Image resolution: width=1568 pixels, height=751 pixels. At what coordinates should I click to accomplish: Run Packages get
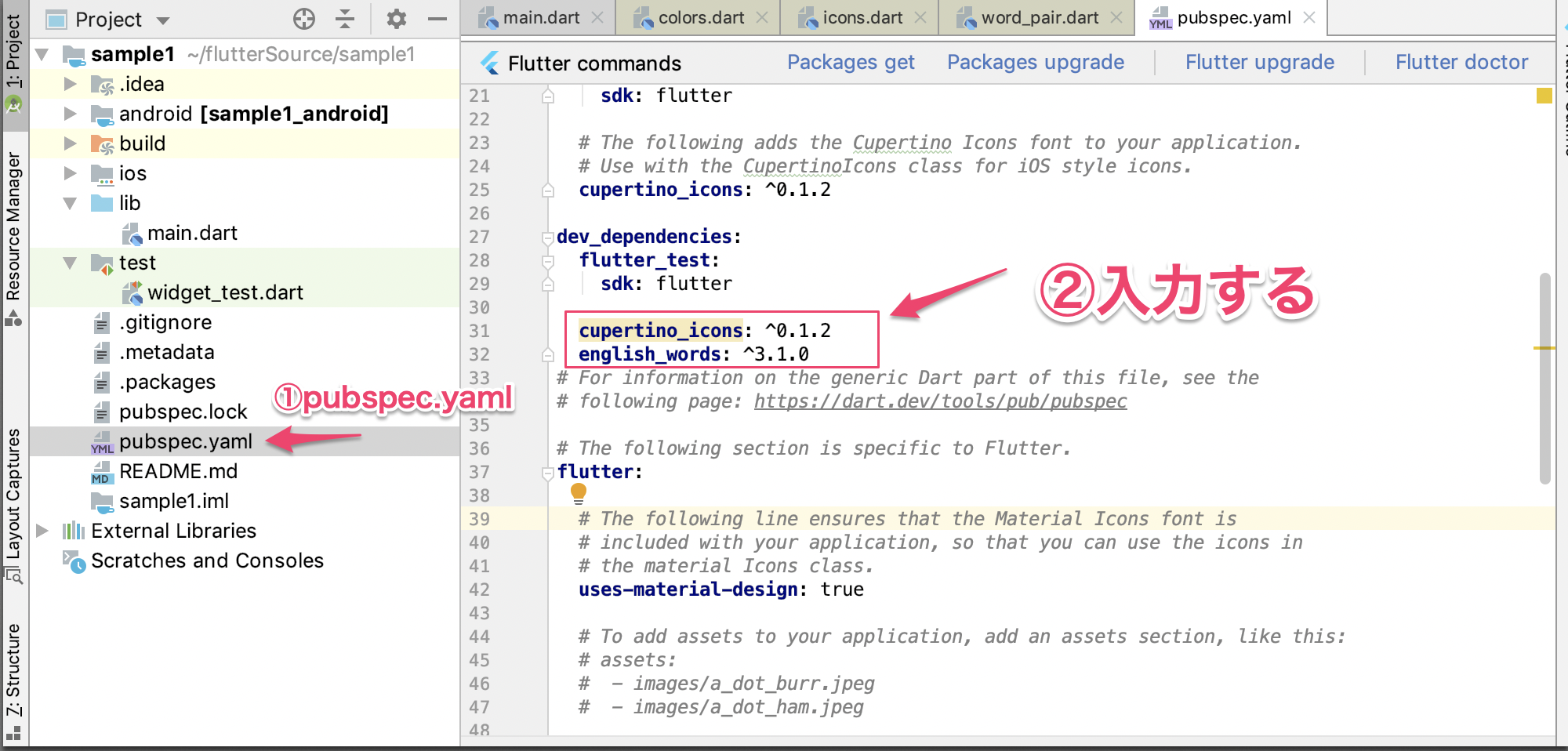click(851, 62)
